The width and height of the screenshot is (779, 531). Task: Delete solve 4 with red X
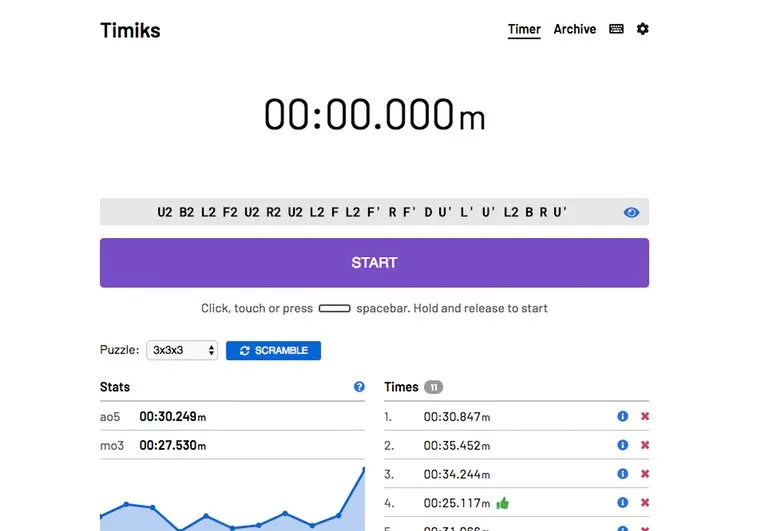[645, 503]
